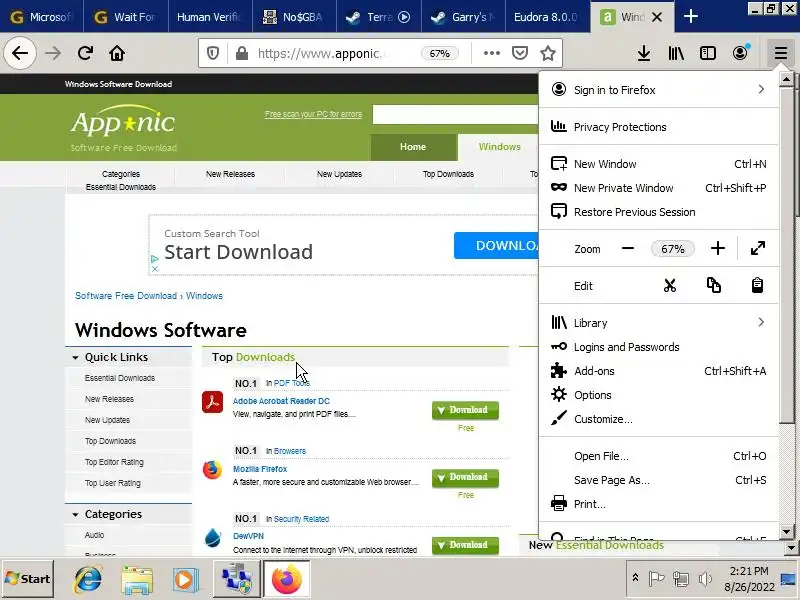
Task: Open Adobe Acrobat Reader DC link
Action: pos(281,401)
